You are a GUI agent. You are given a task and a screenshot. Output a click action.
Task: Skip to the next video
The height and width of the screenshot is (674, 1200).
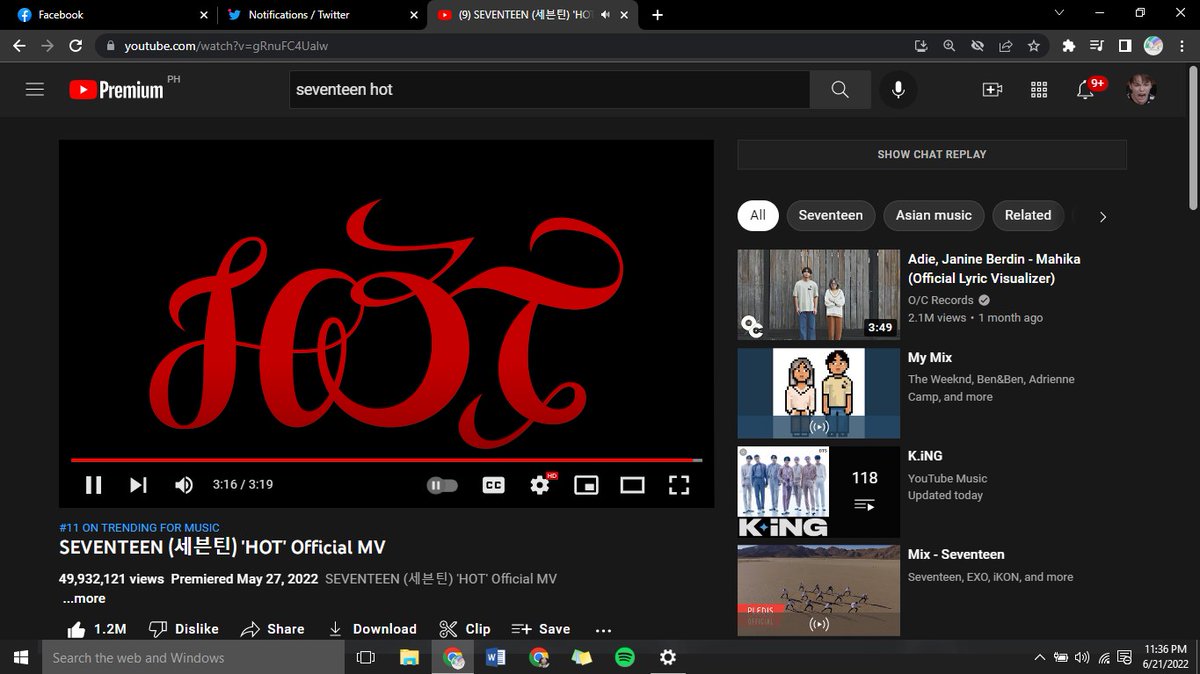pyautogui.click(x=138, y=485)
